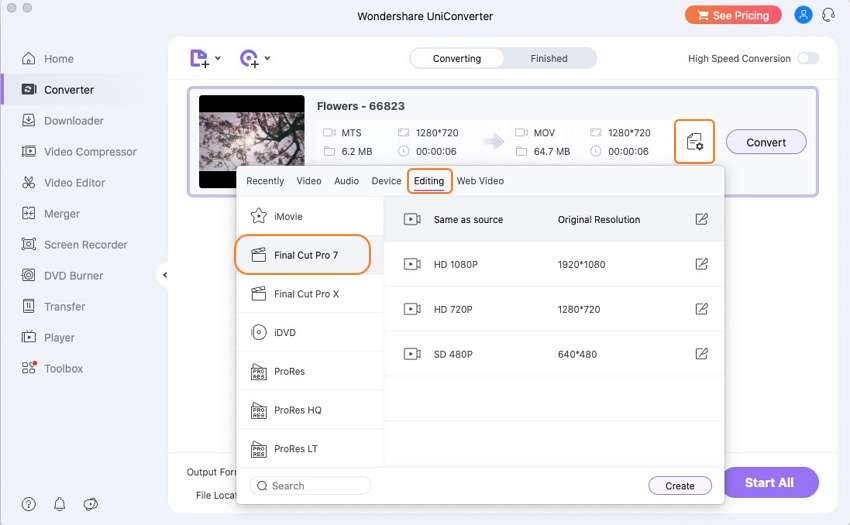Click the Flowers video thumbnail
Image resolution: width=850 pixels, height=525 pixels.
(252, 142)
